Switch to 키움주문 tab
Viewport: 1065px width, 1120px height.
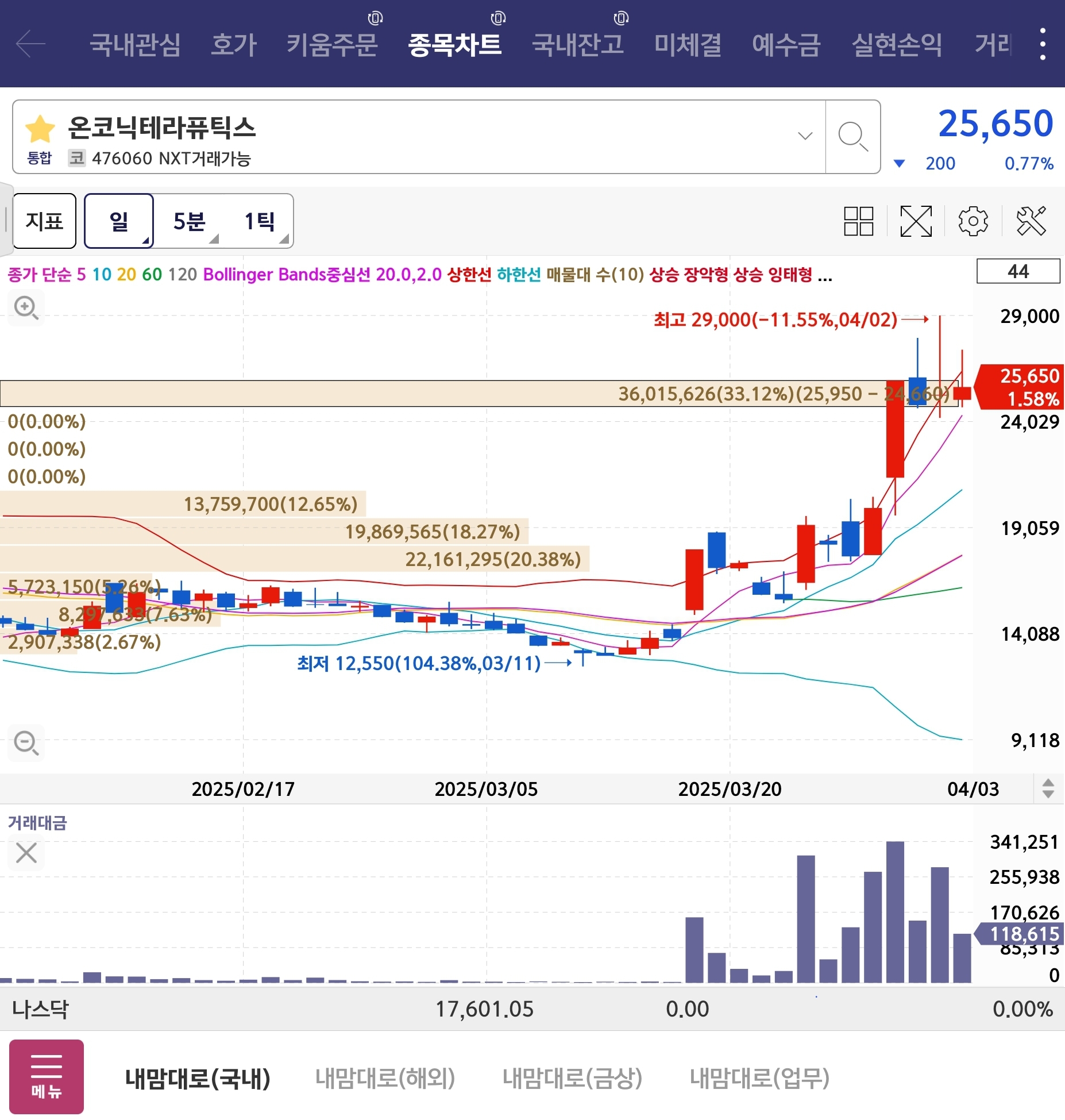pyautogui.click(x=332, y=45)
